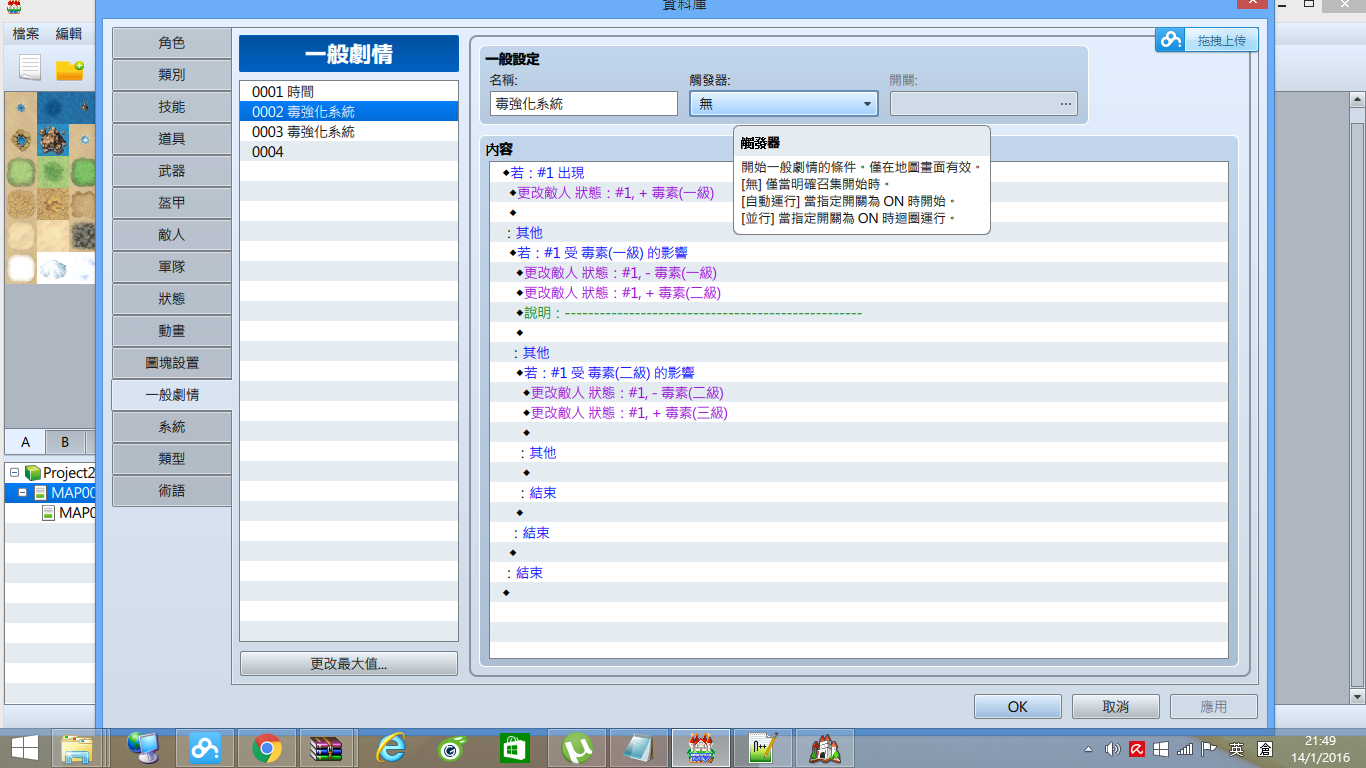Select the 狀態 tab
The height and width of the screenshot is (768, 1366).
(x=171, y=299)
